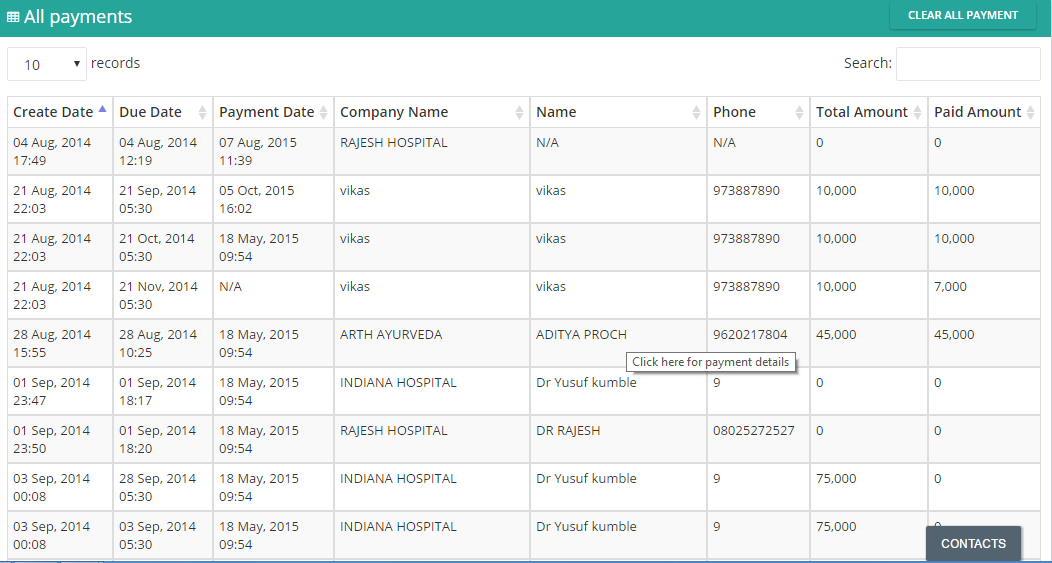Click the Company Name sort arrows icon

tap(519, 113)
